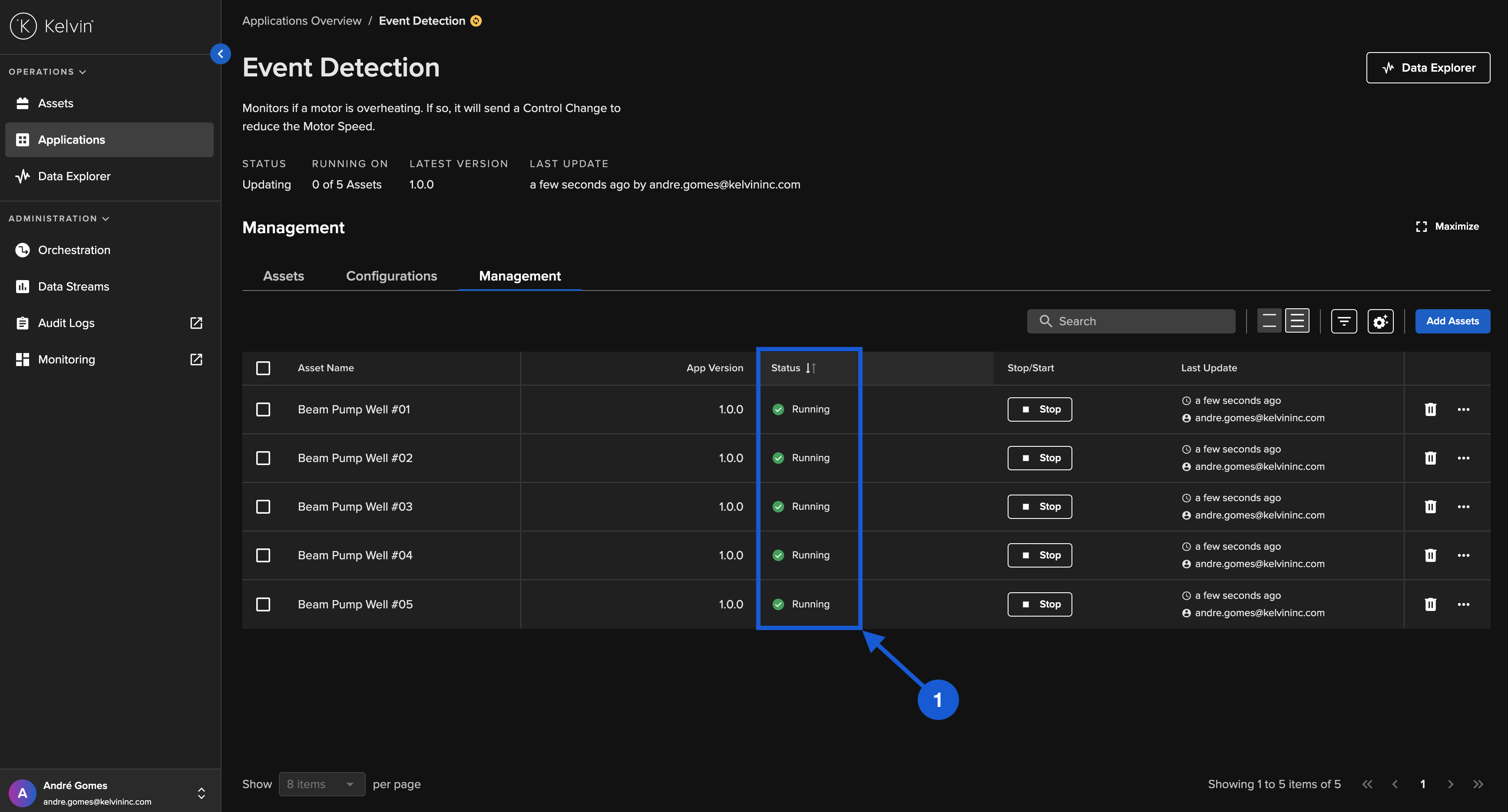Screen dimensions: 1508x812
Task: Toggle the expanded list view icon
Action: 1297,321
